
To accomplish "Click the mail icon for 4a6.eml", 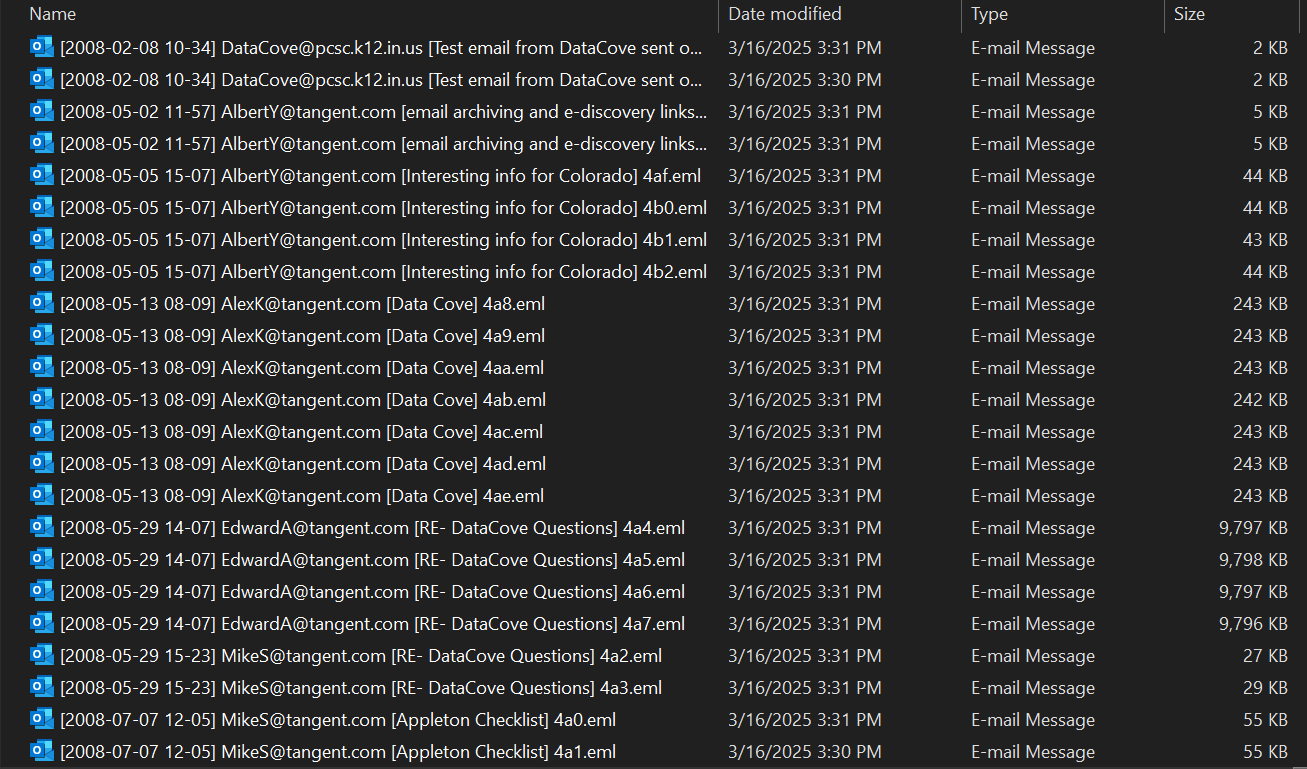I will tap(42, 591).
